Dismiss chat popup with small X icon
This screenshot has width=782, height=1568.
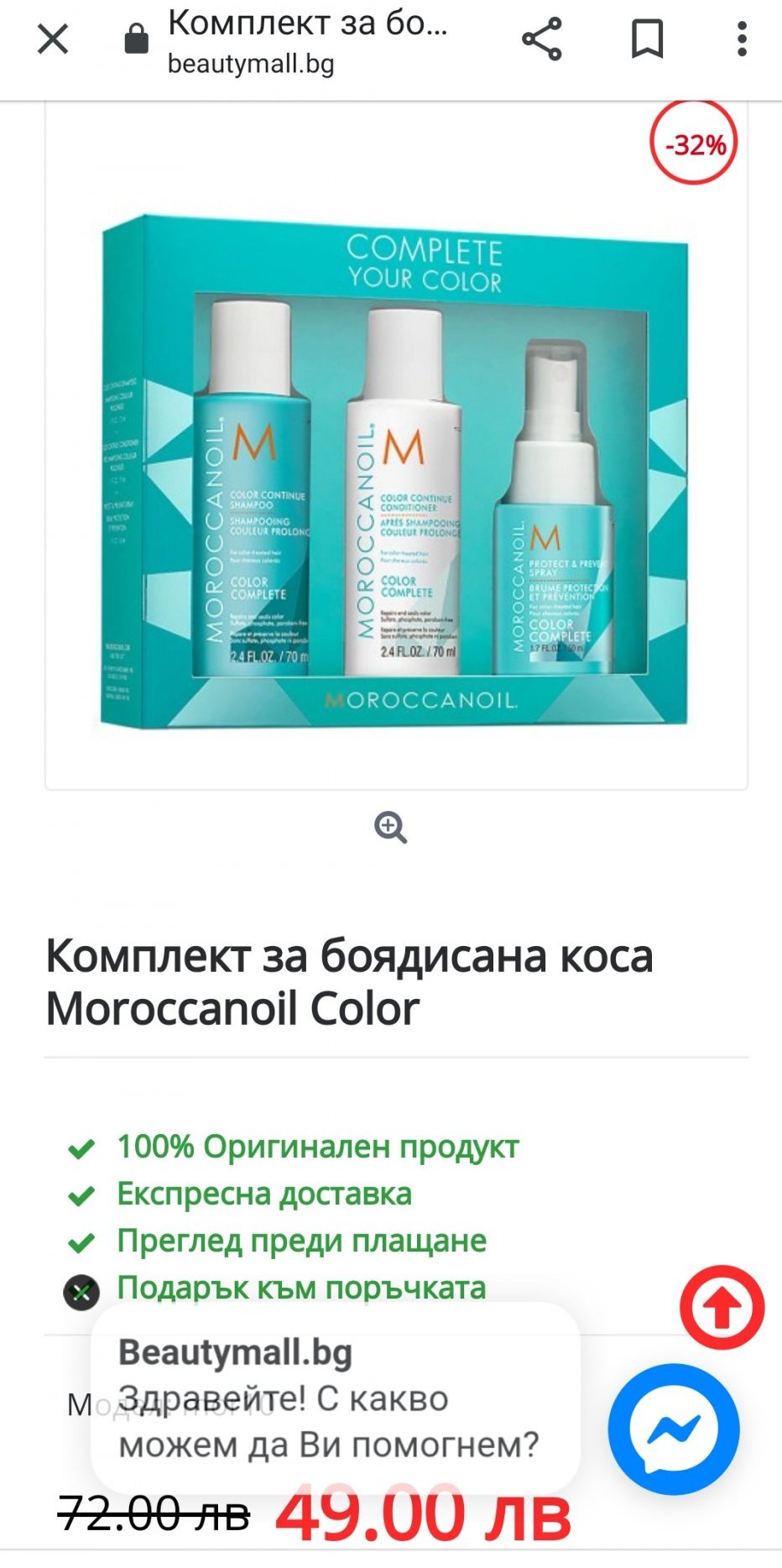pyautogui.click(x=81, y=1293)
